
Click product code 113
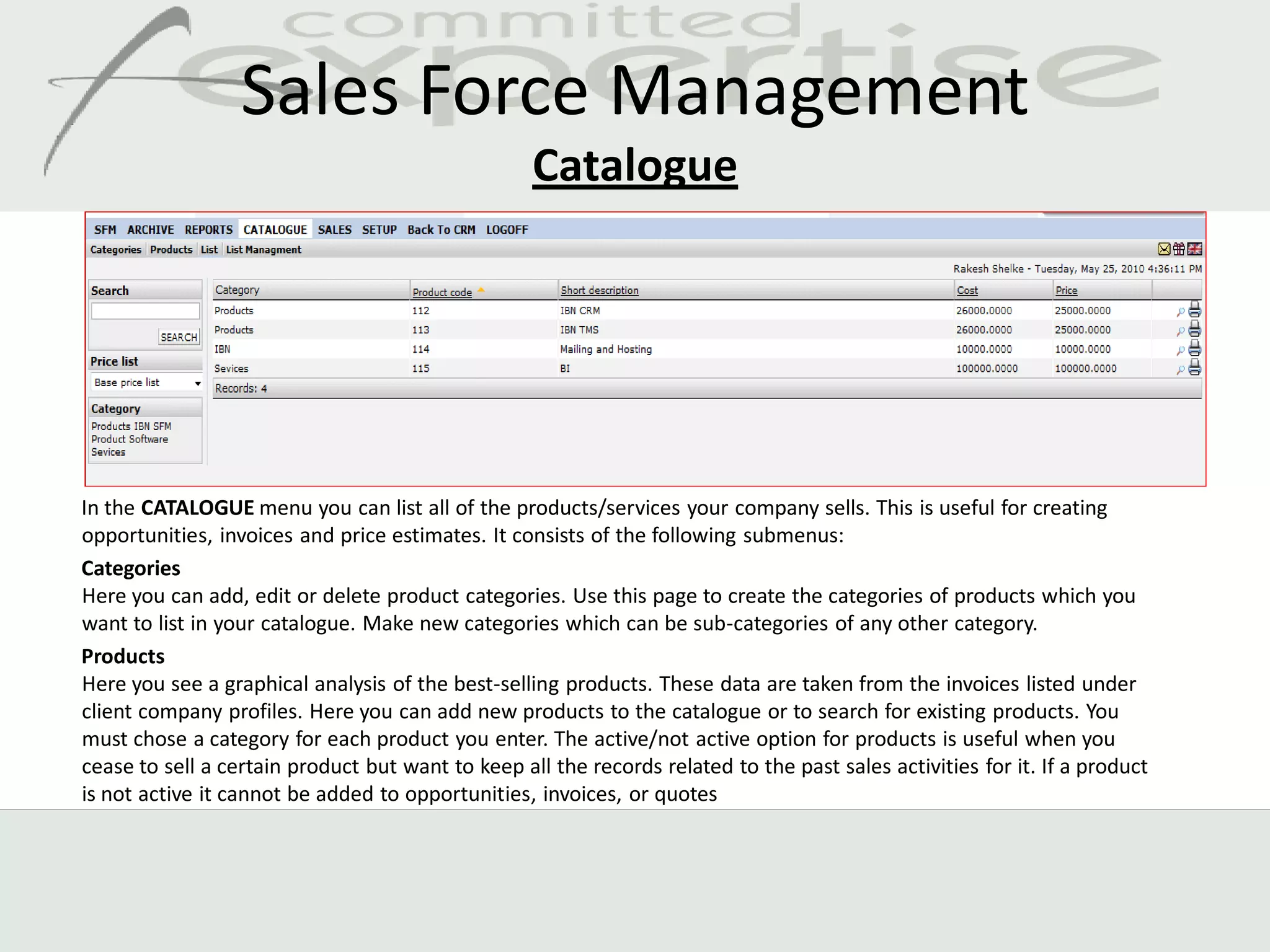click(420, 330)
